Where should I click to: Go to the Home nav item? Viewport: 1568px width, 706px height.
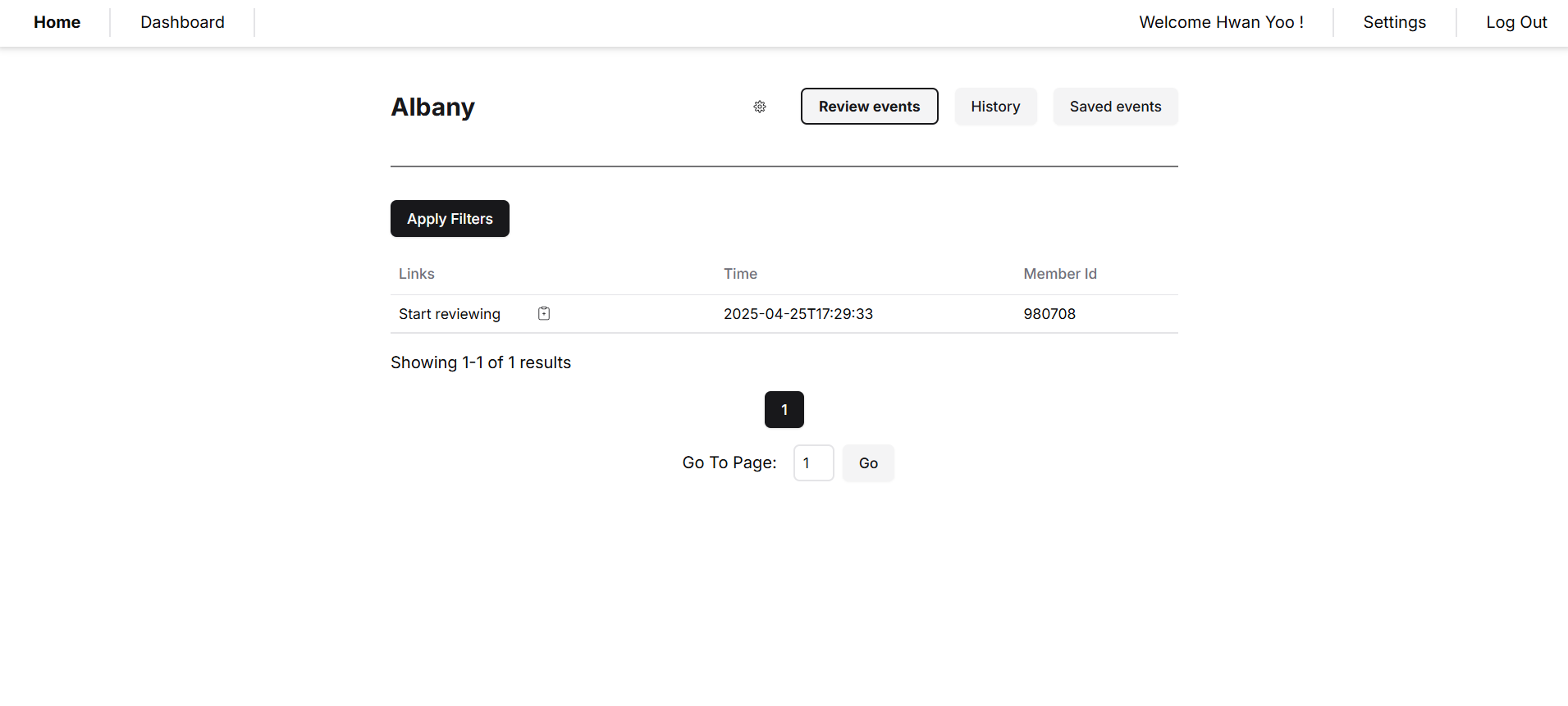coord(57,22)
